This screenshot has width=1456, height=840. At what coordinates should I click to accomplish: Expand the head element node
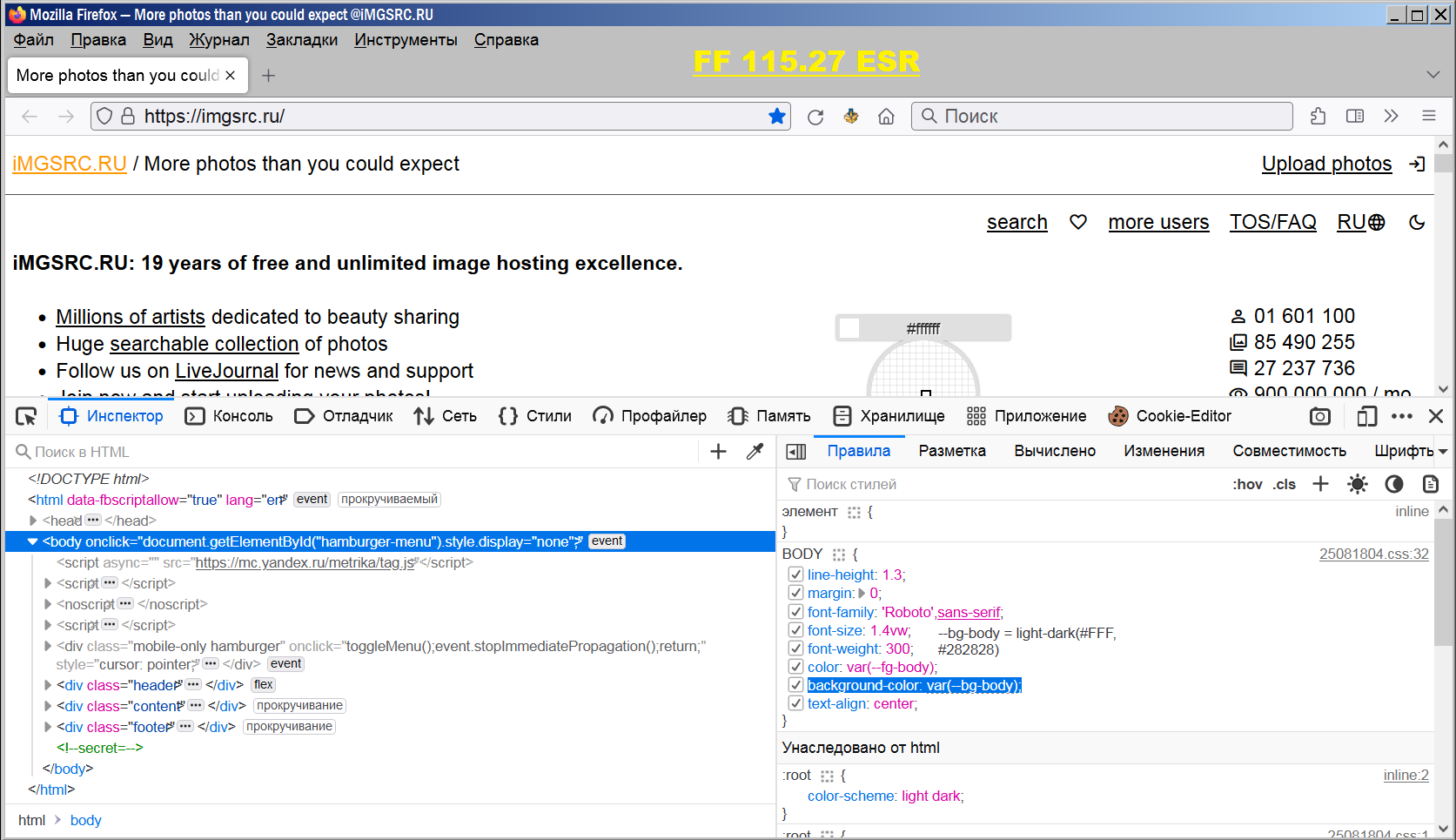(x=33, y=521)
